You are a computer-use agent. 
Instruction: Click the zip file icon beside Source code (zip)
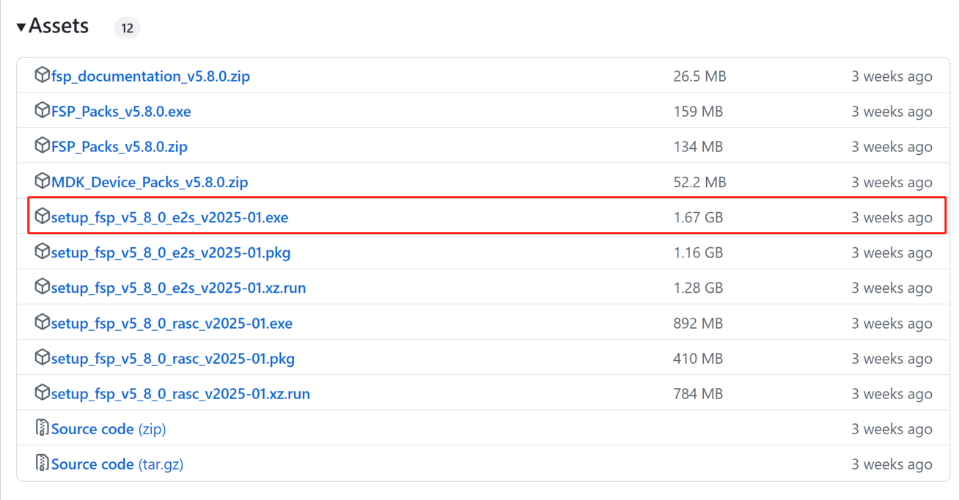coord(42,428)
